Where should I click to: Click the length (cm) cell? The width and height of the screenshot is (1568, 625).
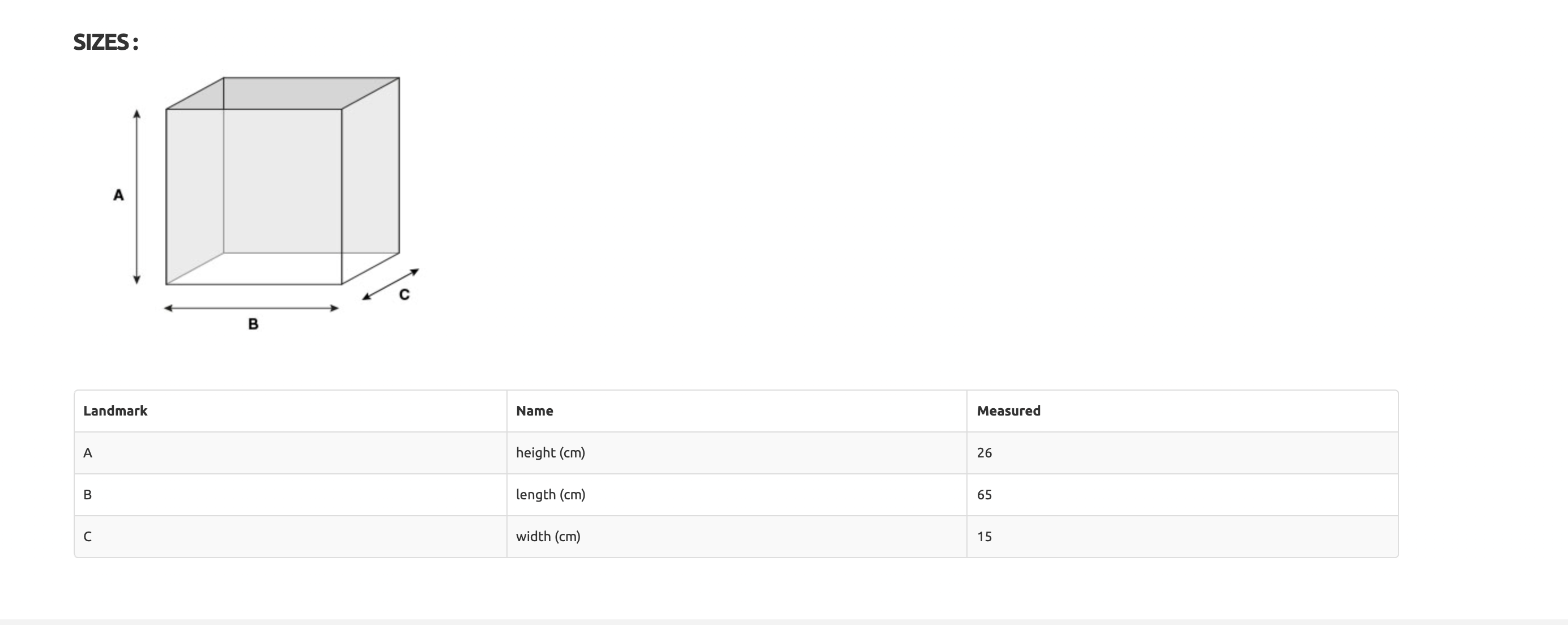(550, 495)
